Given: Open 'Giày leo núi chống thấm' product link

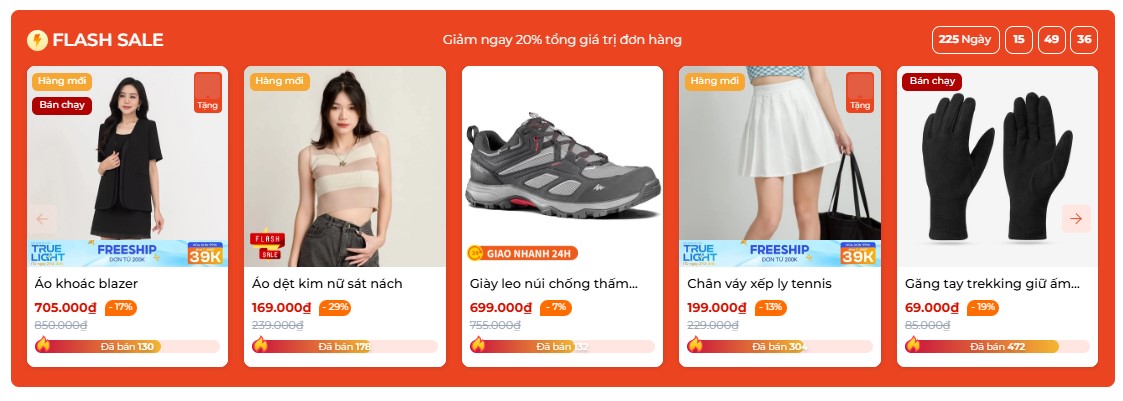Looking at the screenshot, I should 554,284.
